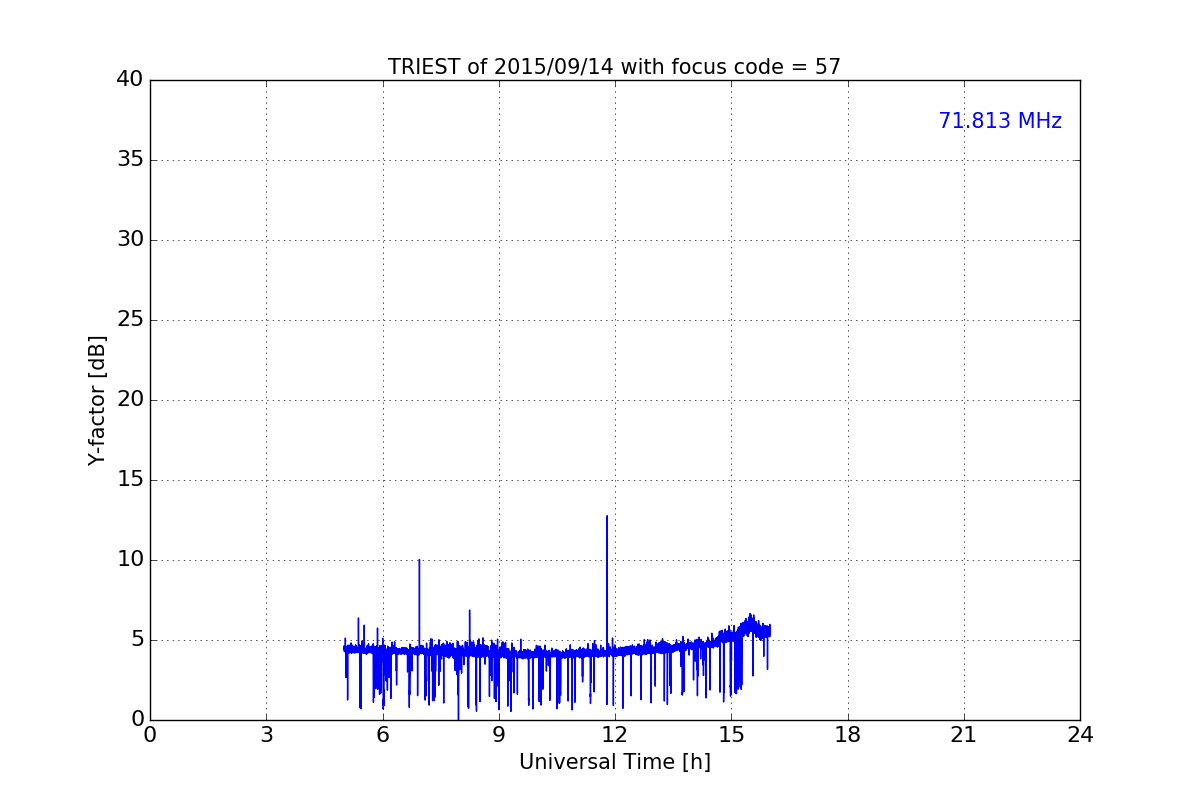1200x800 pixels.
Task: Click the y-axis tick label '25'
Action: click(x=129, y=320)
